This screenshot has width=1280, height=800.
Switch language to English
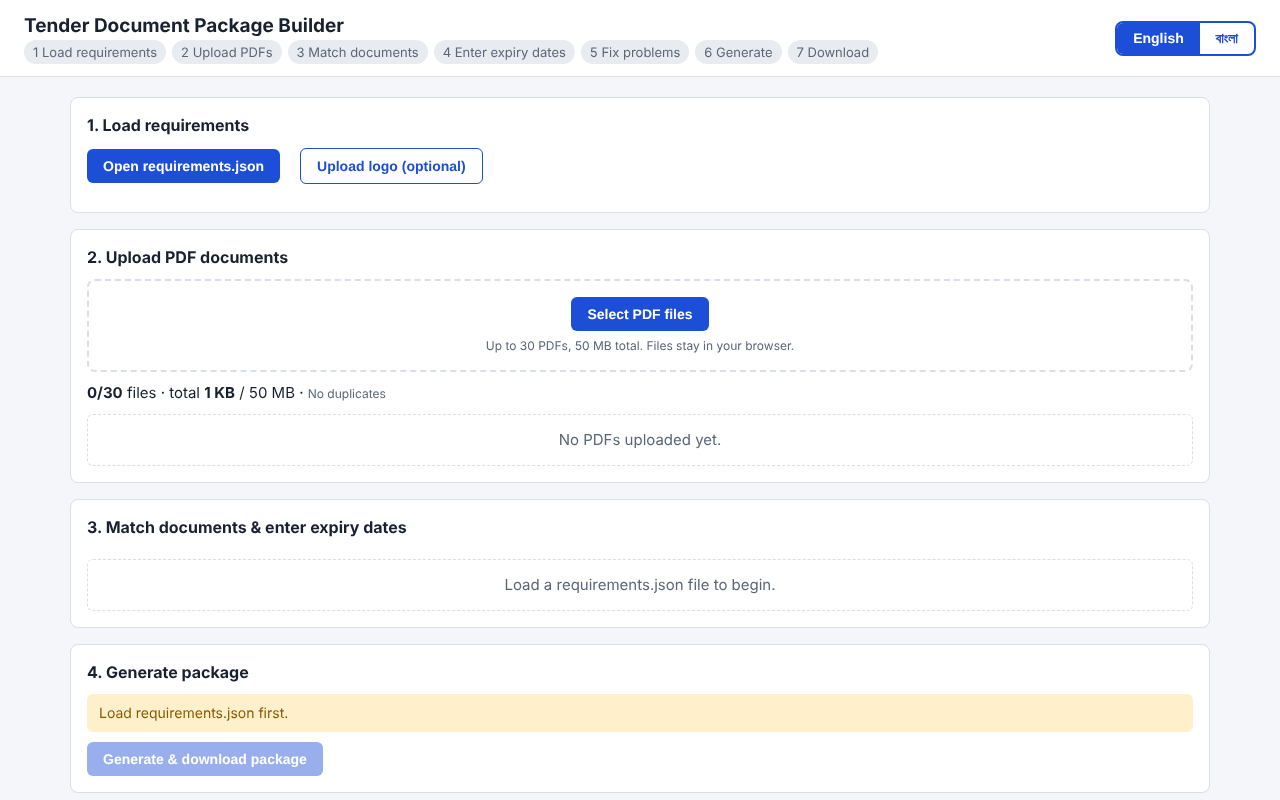point(1158,39)
